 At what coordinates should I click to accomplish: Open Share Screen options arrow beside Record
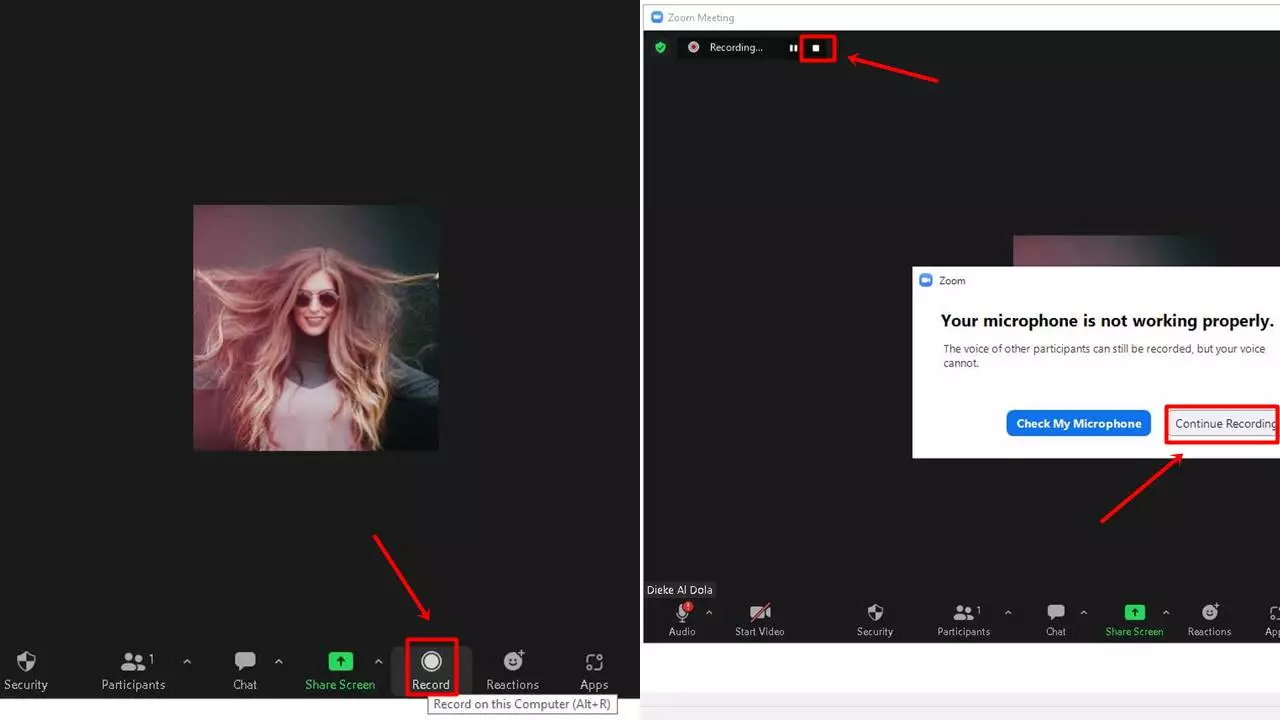pyautogui.click(x=378, y=661)
